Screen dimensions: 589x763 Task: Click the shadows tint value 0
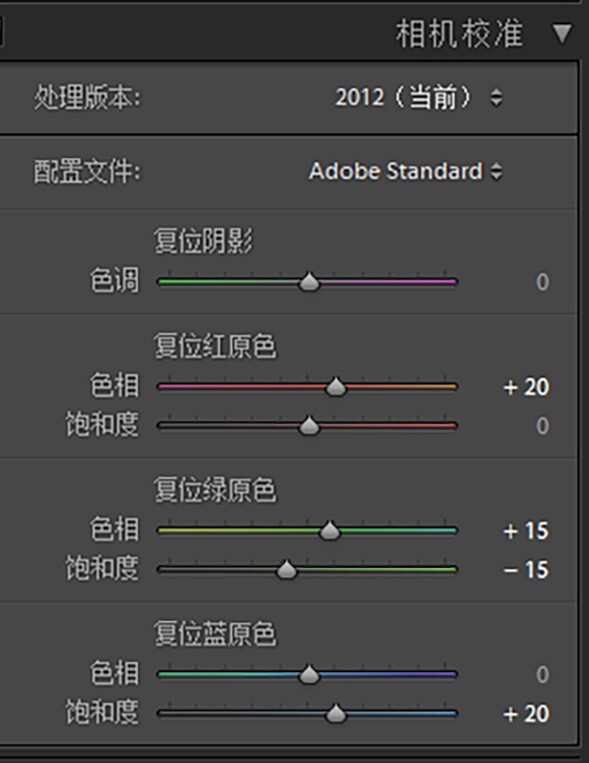point(542,282)
